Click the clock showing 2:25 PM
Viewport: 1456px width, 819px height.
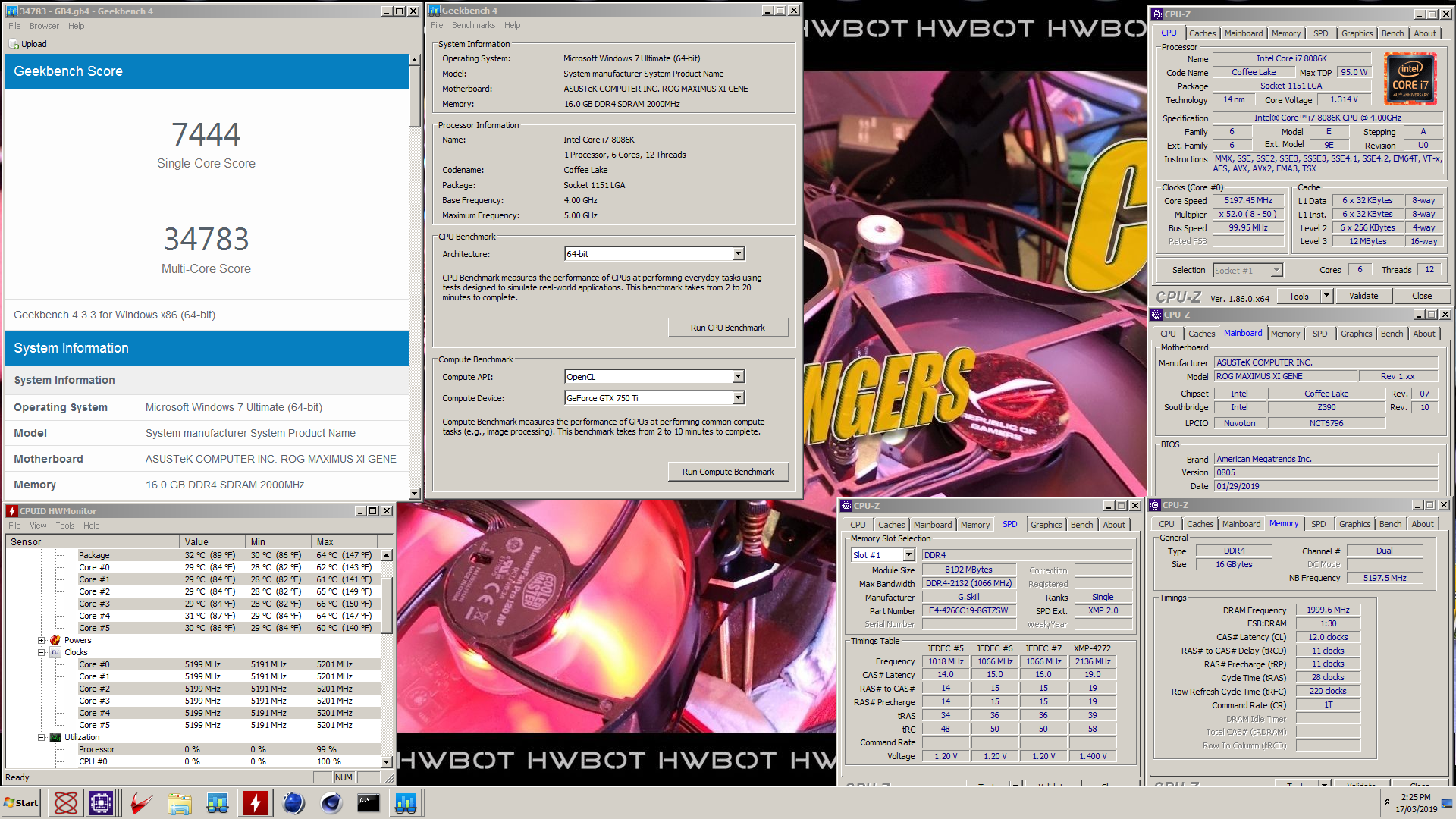1415,797
